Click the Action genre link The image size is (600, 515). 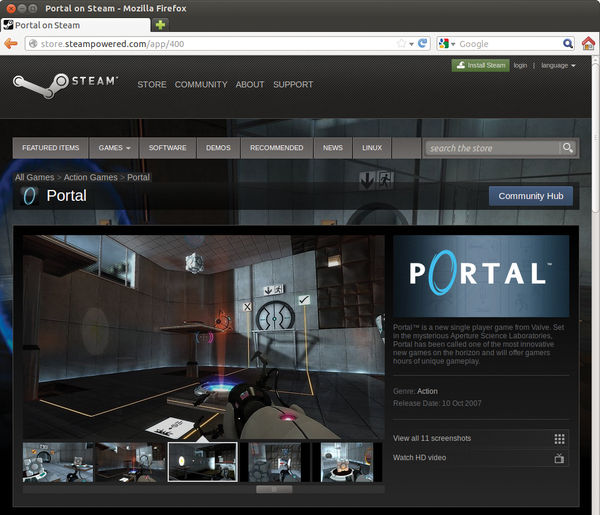(427, 391)
